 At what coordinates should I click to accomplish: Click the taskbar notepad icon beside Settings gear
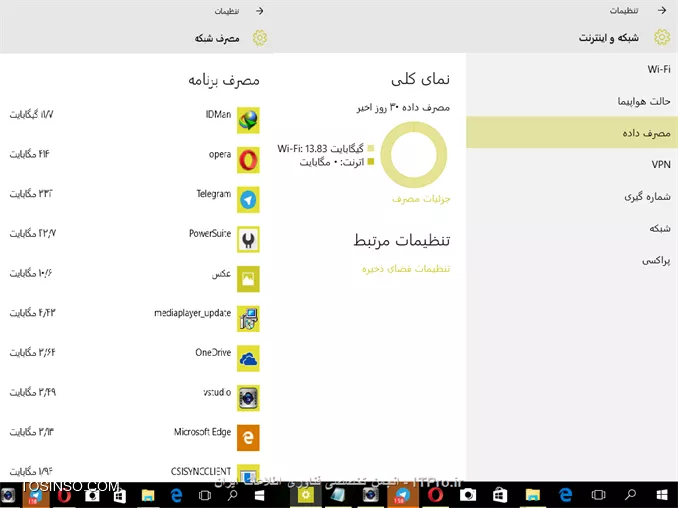pos(338,495)
